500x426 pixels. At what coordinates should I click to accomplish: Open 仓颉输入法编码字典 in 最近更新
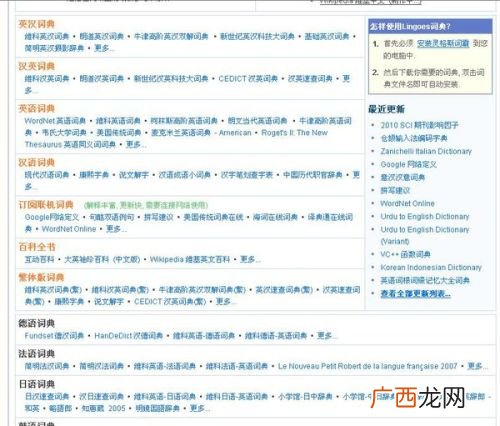(414, 138)
